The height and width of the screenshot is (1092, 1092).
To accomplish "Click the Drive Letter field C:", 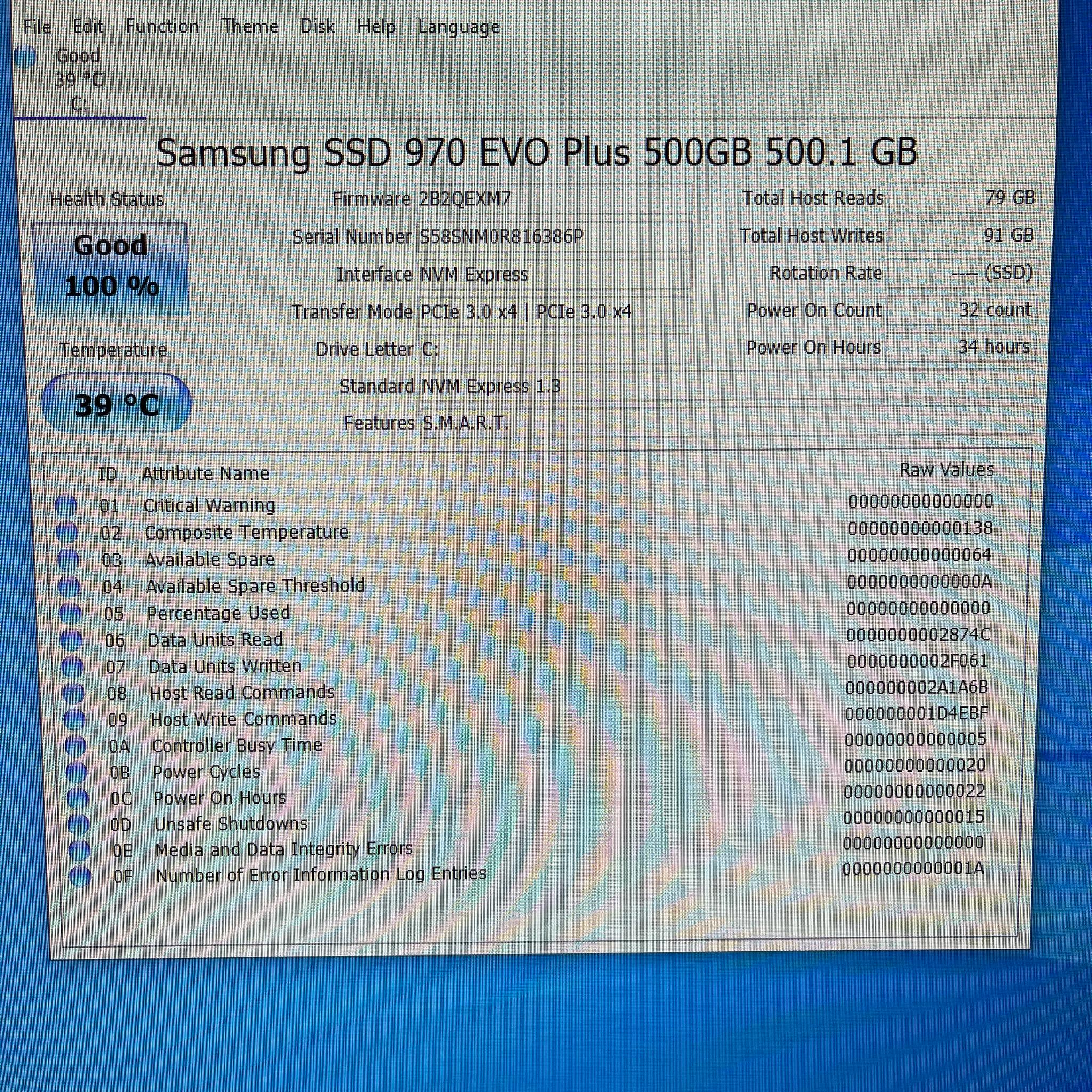I will click(555, 349).
